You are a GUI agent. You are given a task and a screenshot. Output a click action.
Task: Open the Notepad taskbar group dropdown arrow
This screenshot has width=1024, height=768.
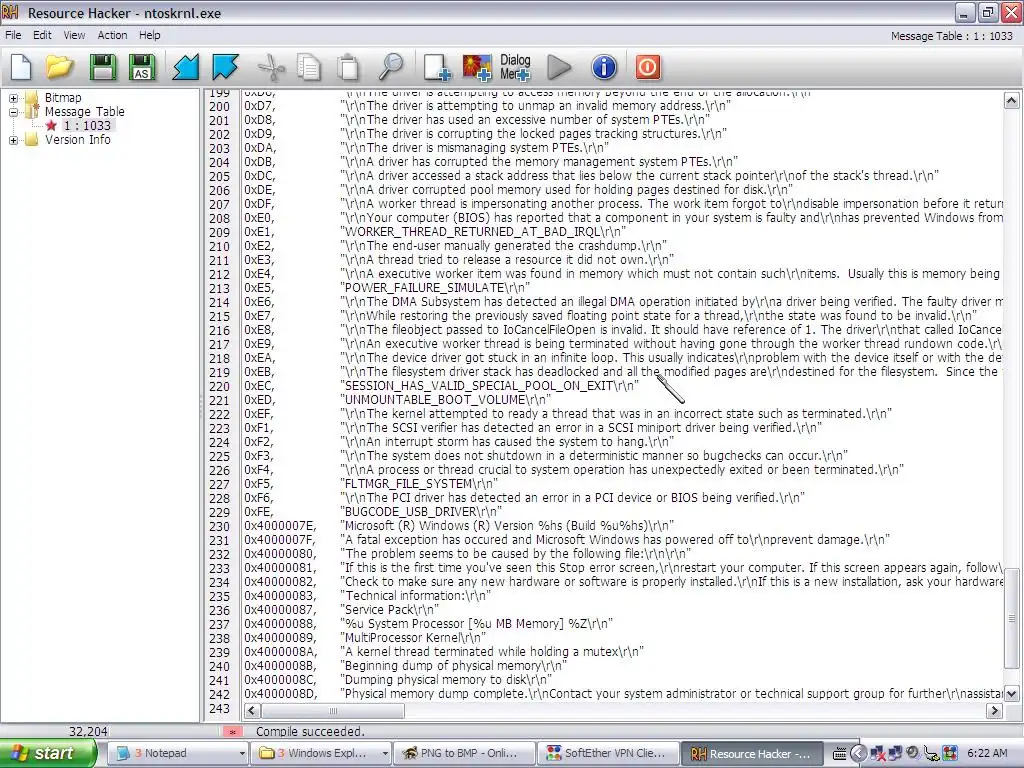coord(242,753)
